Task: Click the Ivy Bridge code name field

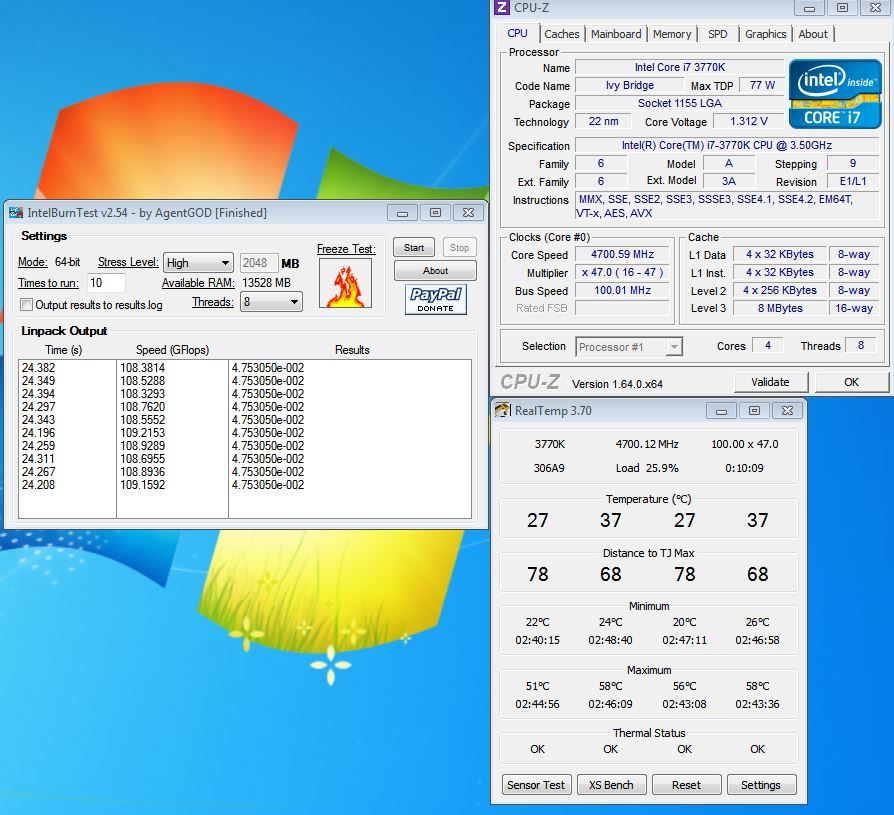Action: click(x=629, y=86)
